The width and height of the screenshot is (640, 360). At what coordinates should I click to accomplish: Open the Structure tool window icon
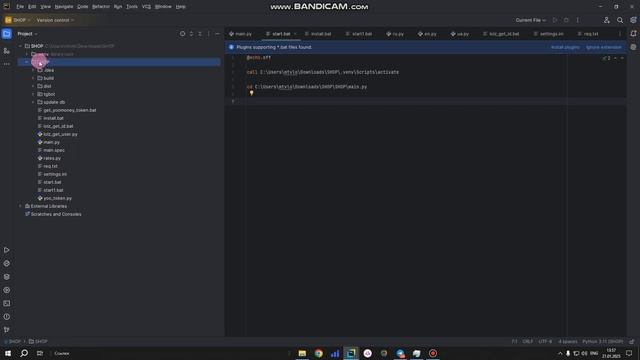click(x=7, y=51)
